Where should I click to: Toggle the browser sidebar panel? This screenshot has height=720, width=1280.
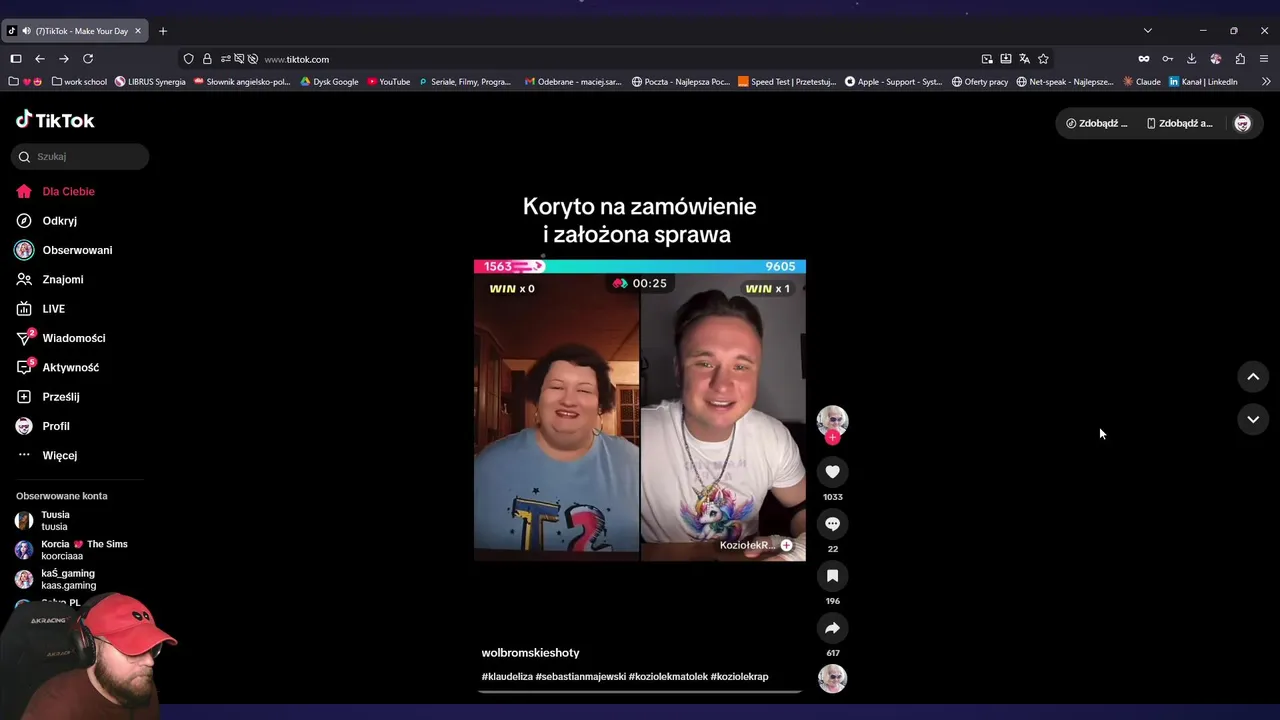point(16,59)
